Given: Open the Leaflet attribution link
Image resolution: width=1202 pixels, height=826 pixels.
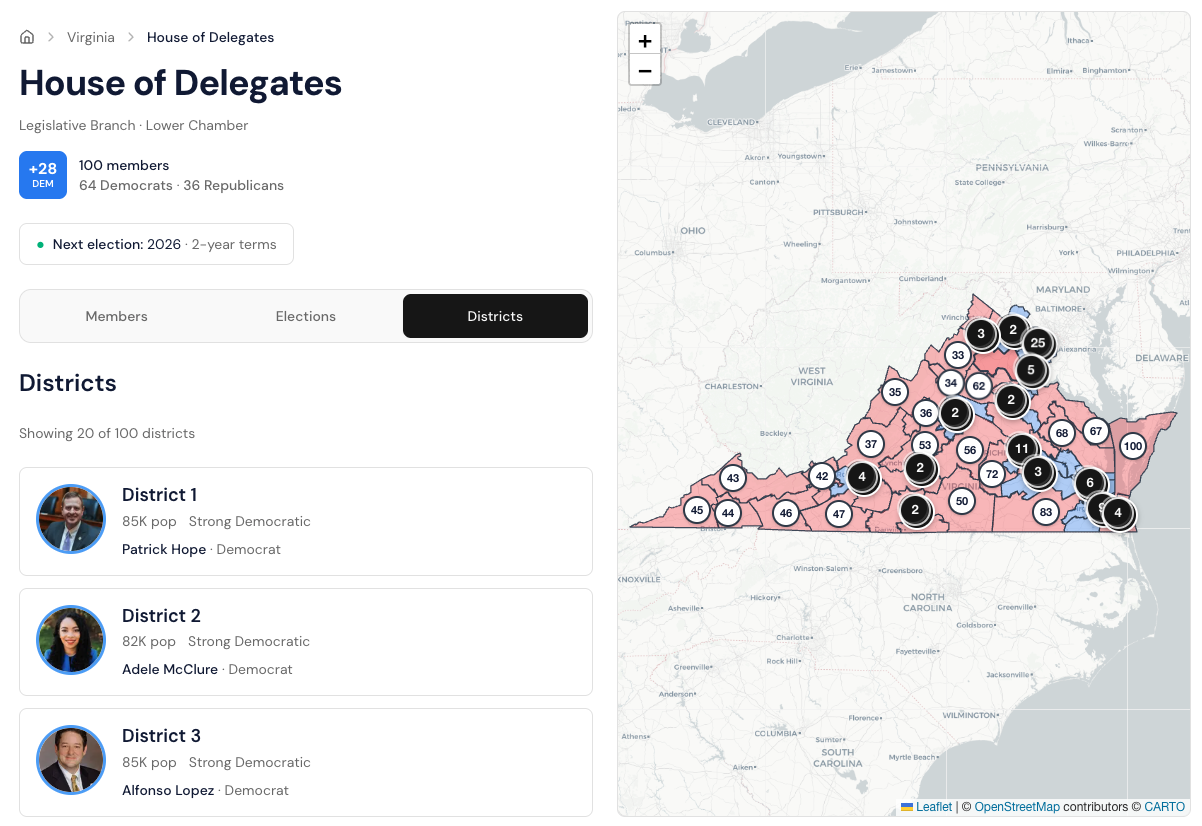Looking at the screenshot, I should (934, 807).
